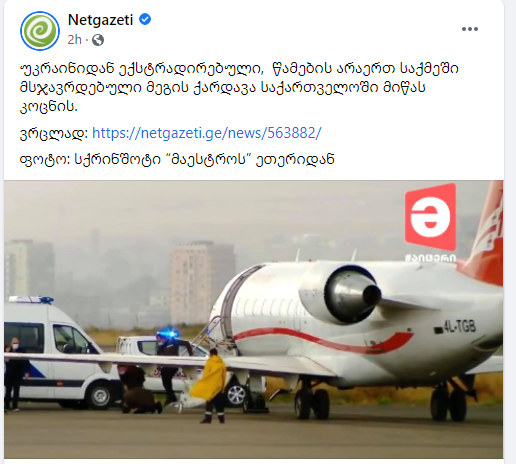Open the Netgazeti profile picture
This screenshot has height=464, width=516.
(40, 31)
